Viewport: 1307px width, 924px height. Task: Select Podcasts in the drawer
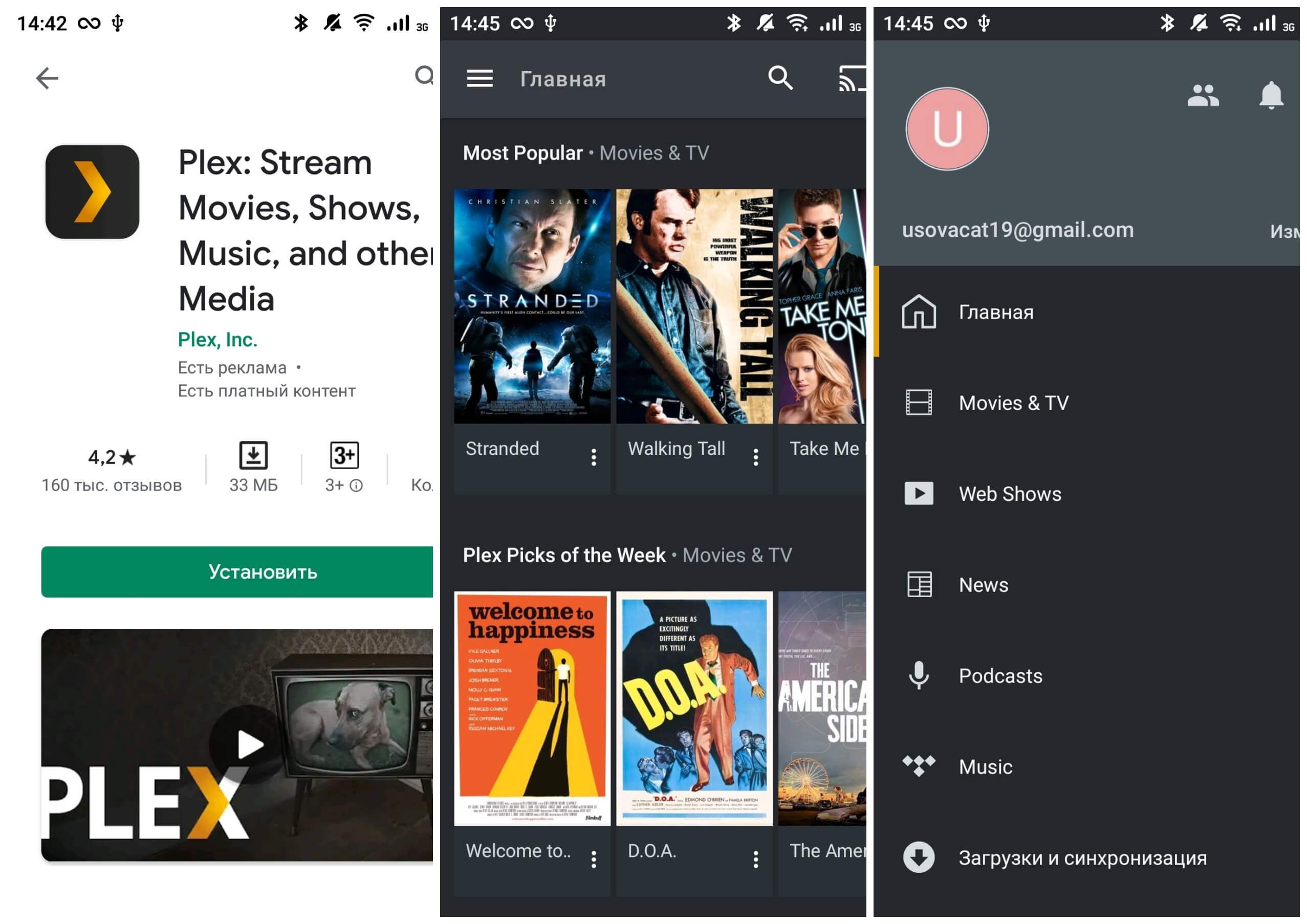[x=1087, y=676]
